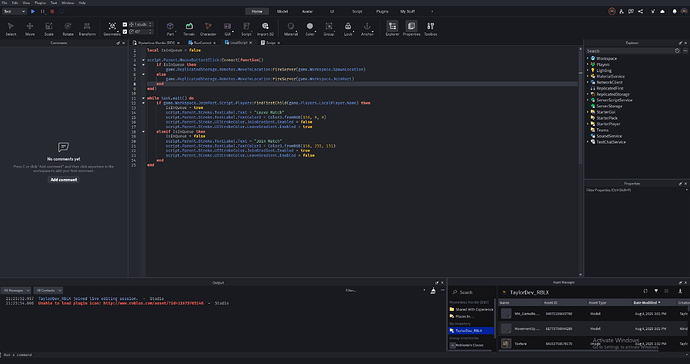Screen dimensions: 690x364
Task: Toggle the Properties panel button
Action: tap(411, 29)
